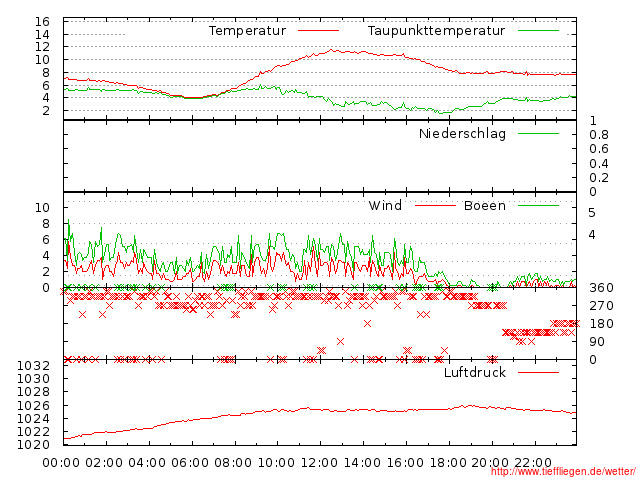Click the 06:00 time axis label
640x480 pixels.
pyautogui.click(x=190, y=463)
